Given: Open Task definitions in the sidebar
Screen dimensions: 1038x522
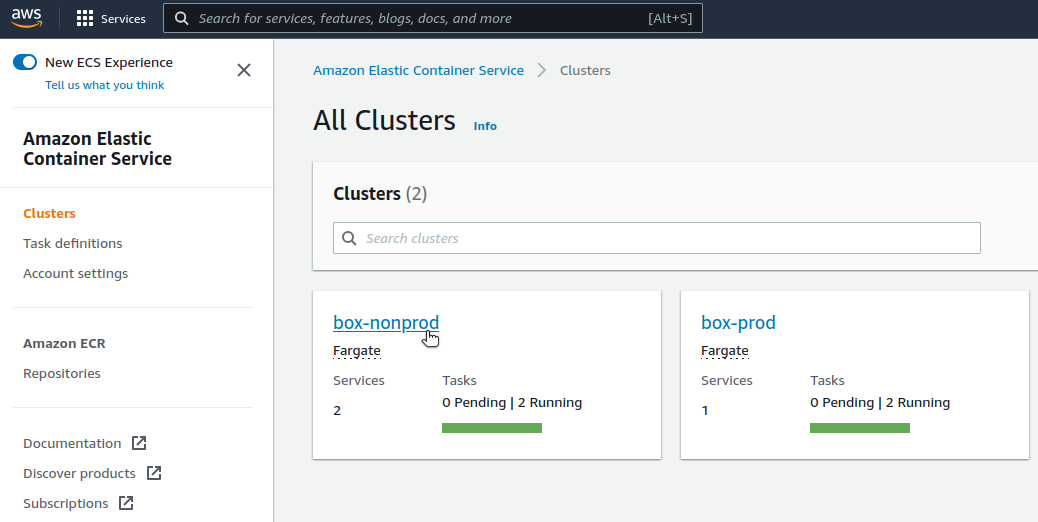Looking at the screenshot, I should click(73, 243).
